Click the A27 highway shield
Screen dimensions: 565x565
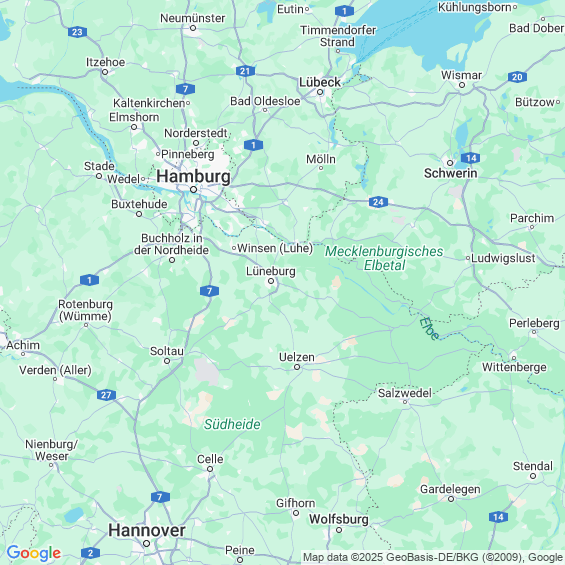[x=106, y=395]
